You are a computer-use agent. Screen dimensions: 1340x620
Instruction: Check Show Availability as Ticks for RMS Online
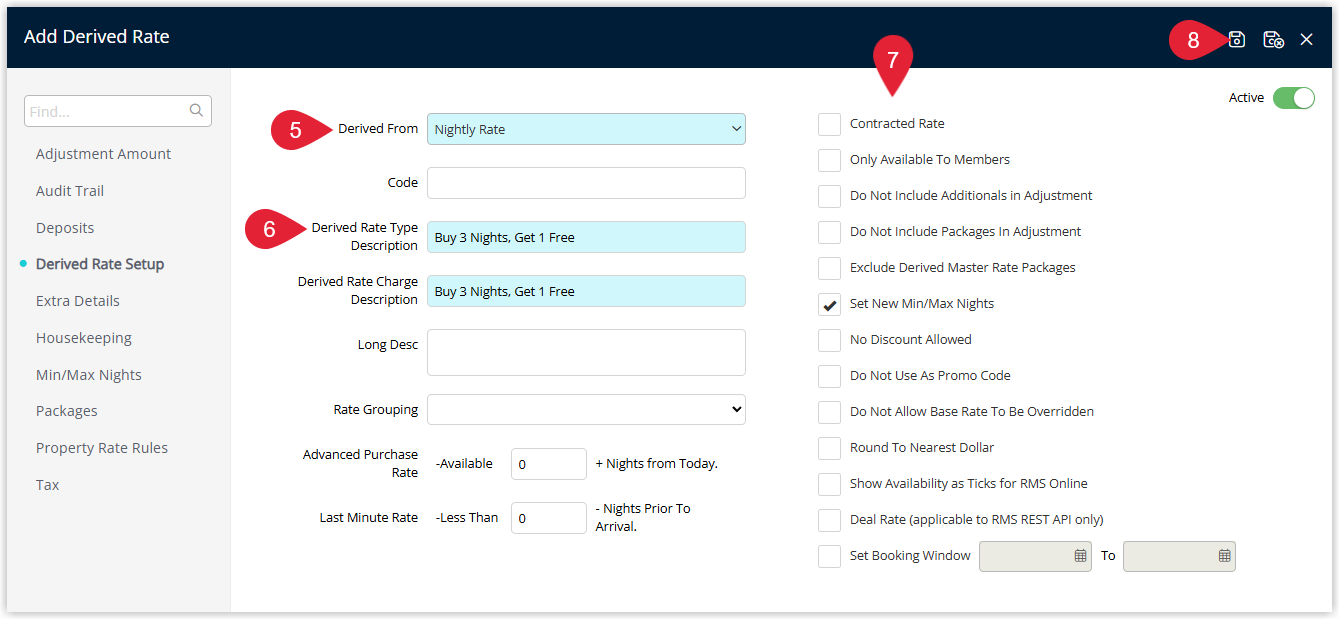click(829, 484)
